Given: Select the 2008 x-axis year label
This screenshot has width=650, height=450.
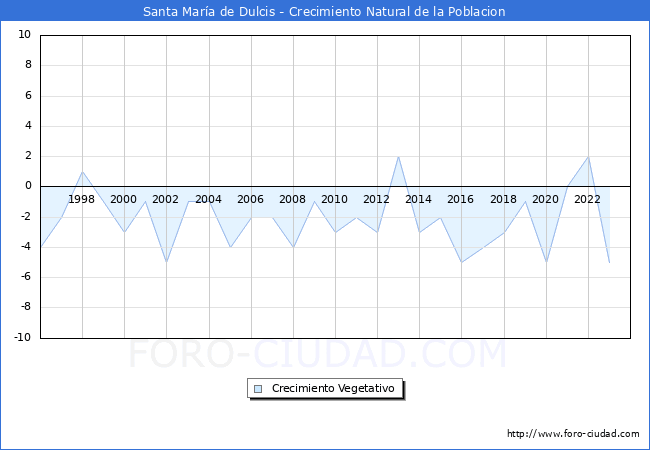Looking at the screenshot, I should 292,199.
